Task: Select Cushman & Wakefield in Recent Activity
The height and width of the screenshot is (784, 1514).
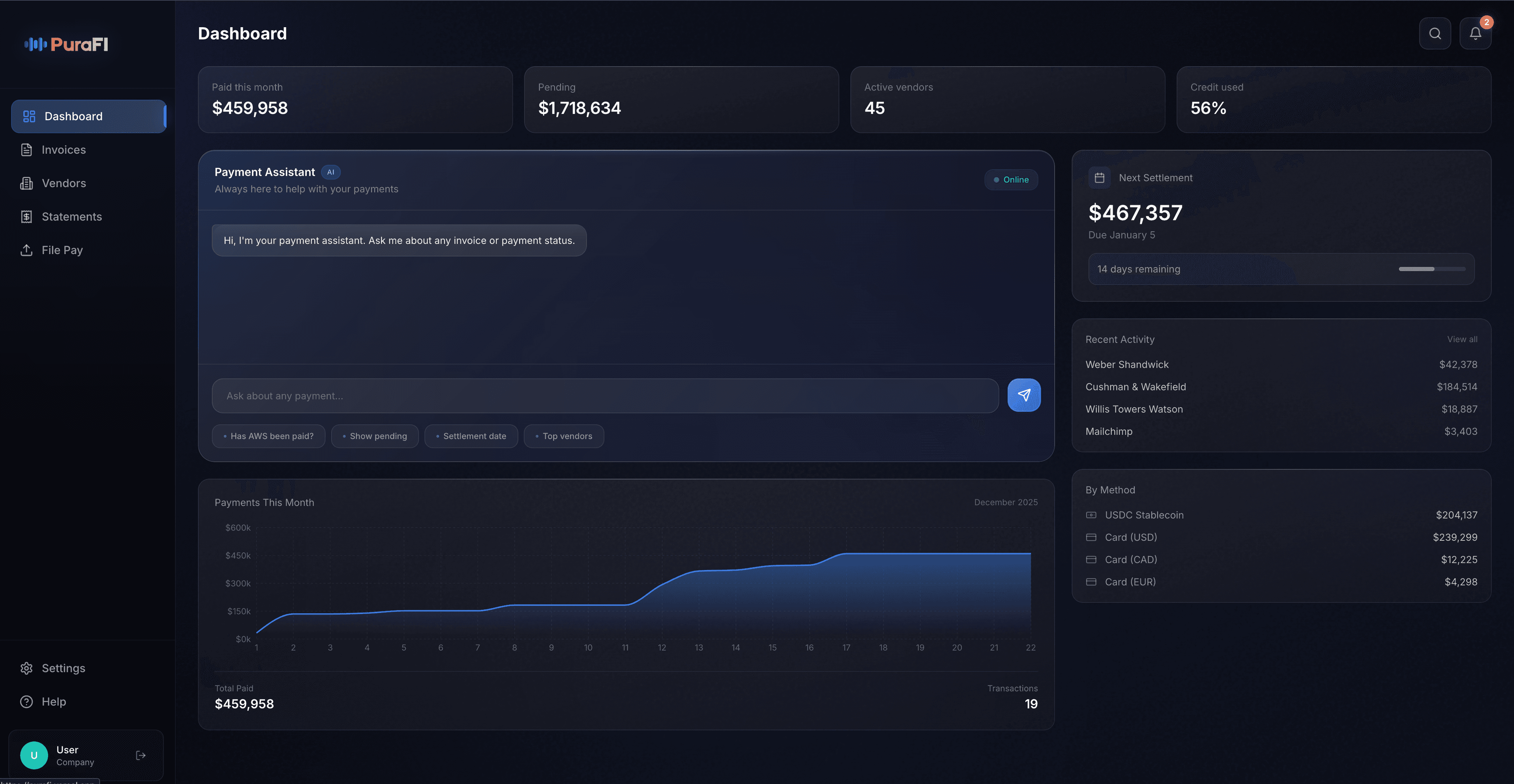Action: pos(1135,387)
